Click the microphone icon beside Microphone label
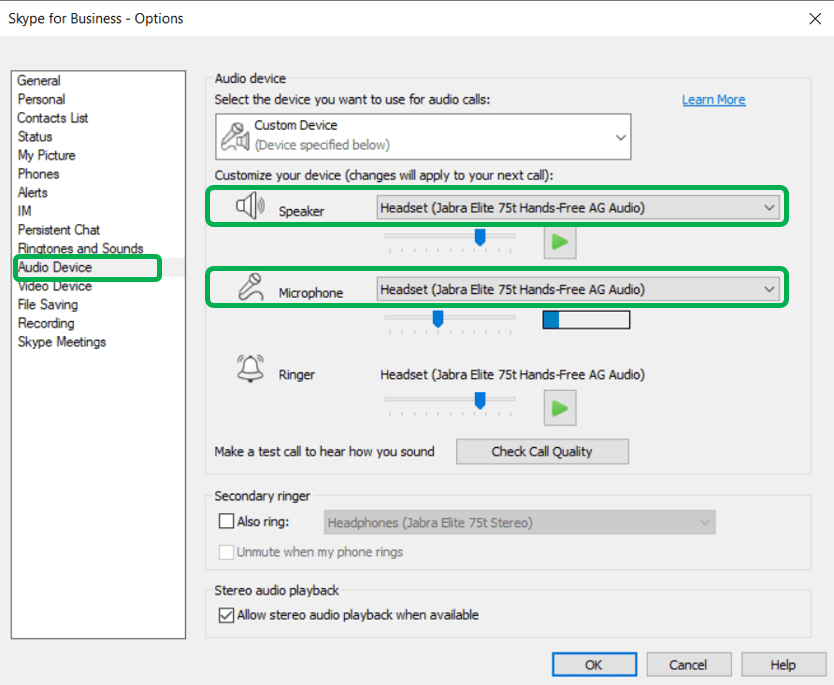Screen dimensions: 834x685 pos(250,289)
